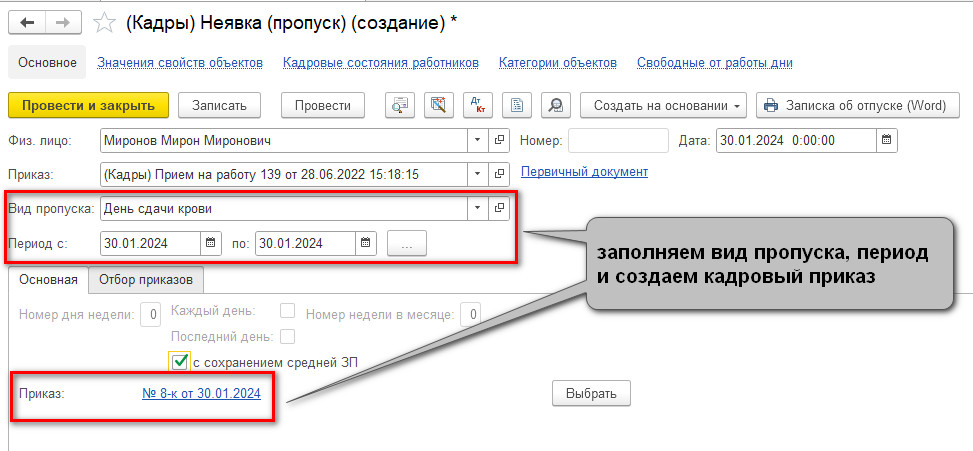The image size is (973, 451).
Task: Enable the 'Каждый день' checkbox
Action: tap(287, 311)
